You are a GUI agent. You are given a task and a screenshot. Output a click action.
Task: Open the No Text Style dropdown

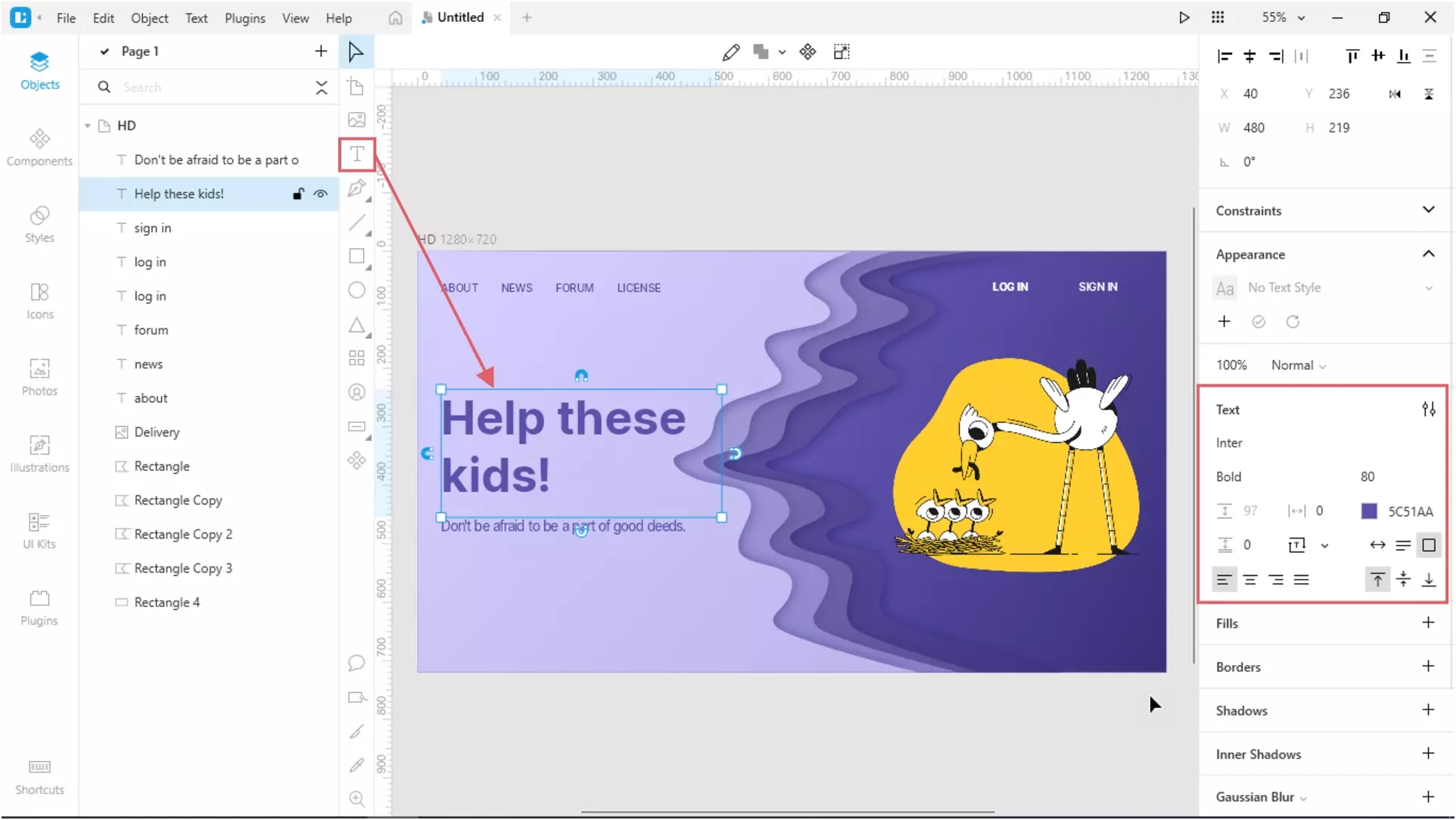1324,287
